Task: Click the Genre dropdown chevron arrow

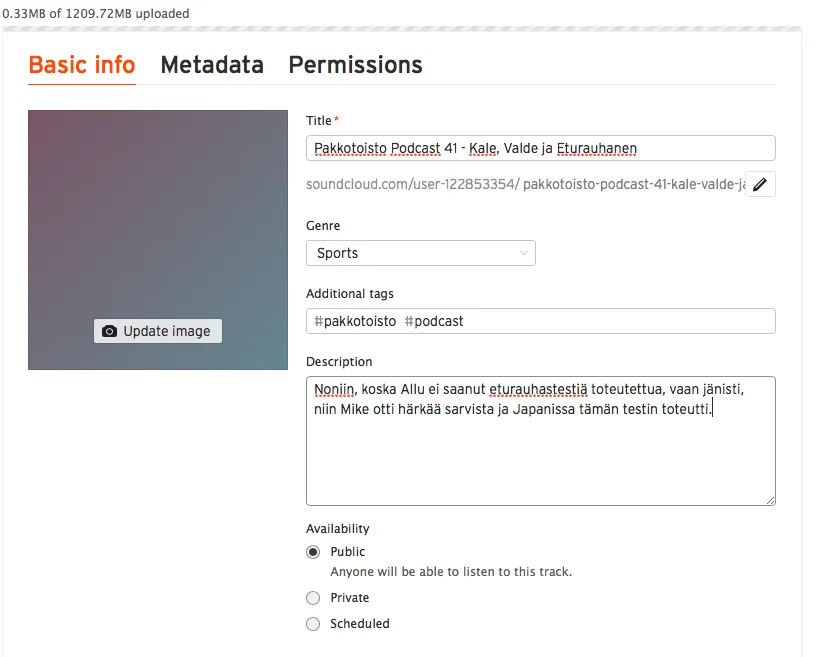Action: 524,253
